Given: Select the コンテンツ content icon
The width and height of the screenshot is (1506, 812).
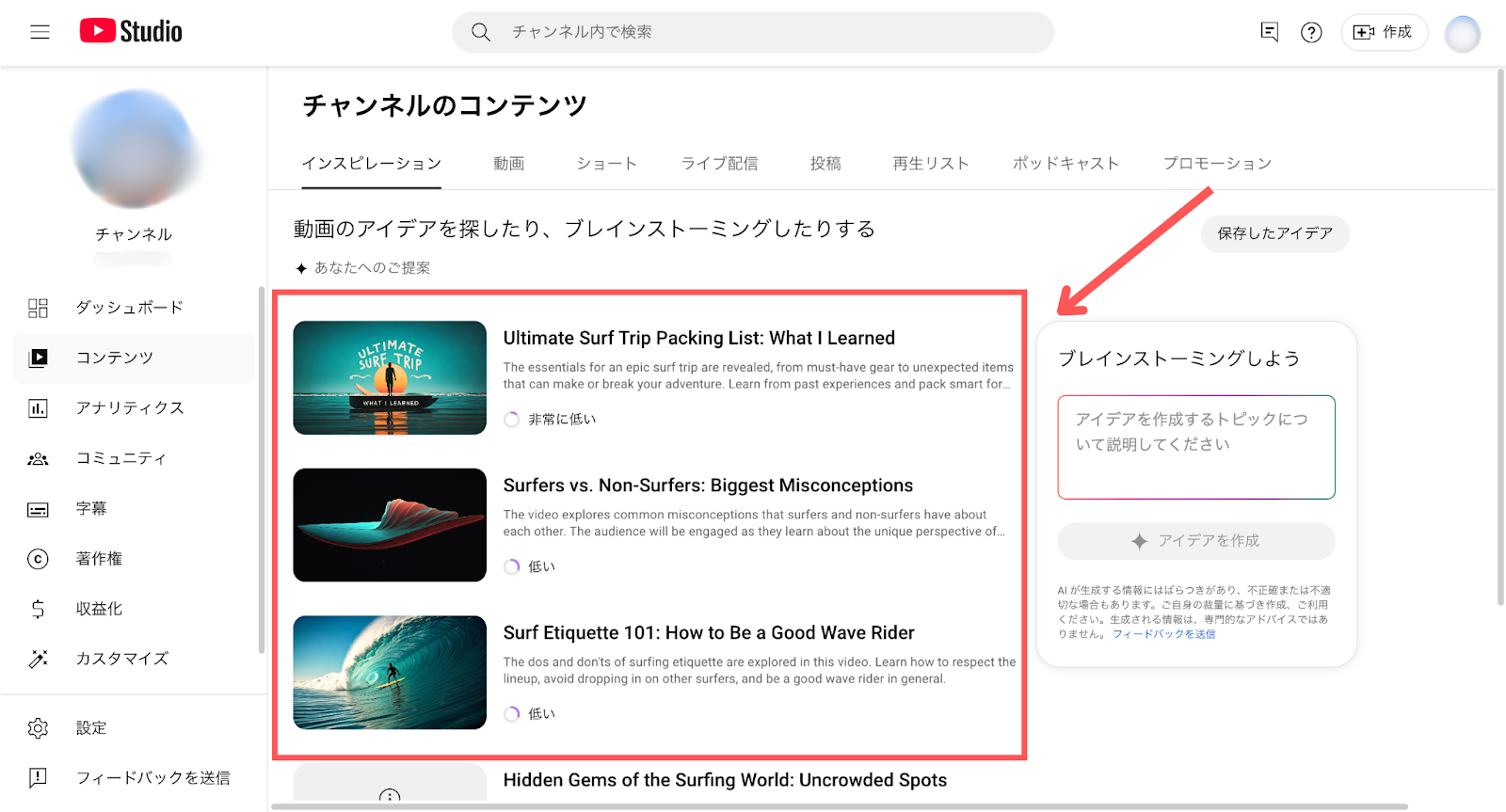Looking at the screenshot, I should 38,358.
